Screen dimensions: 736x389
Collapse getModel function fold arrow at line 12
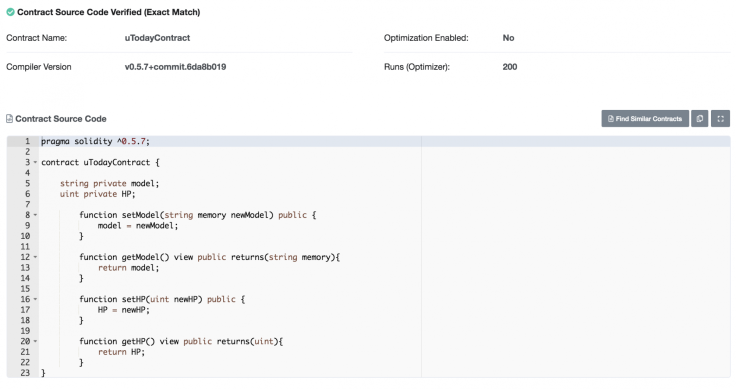point(35,257)
